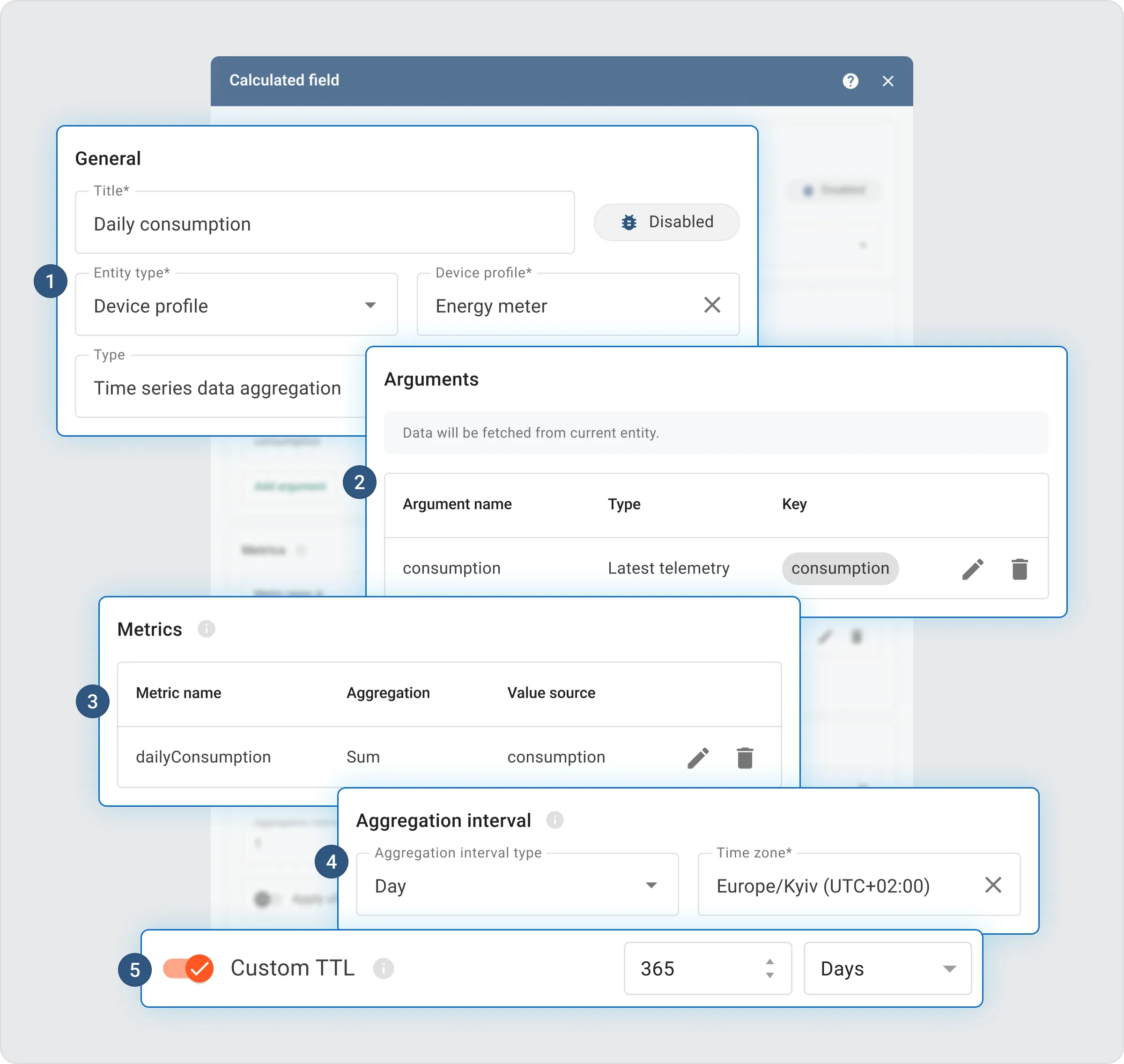
Task: Click the Title input field
Action: coord(324,224)
